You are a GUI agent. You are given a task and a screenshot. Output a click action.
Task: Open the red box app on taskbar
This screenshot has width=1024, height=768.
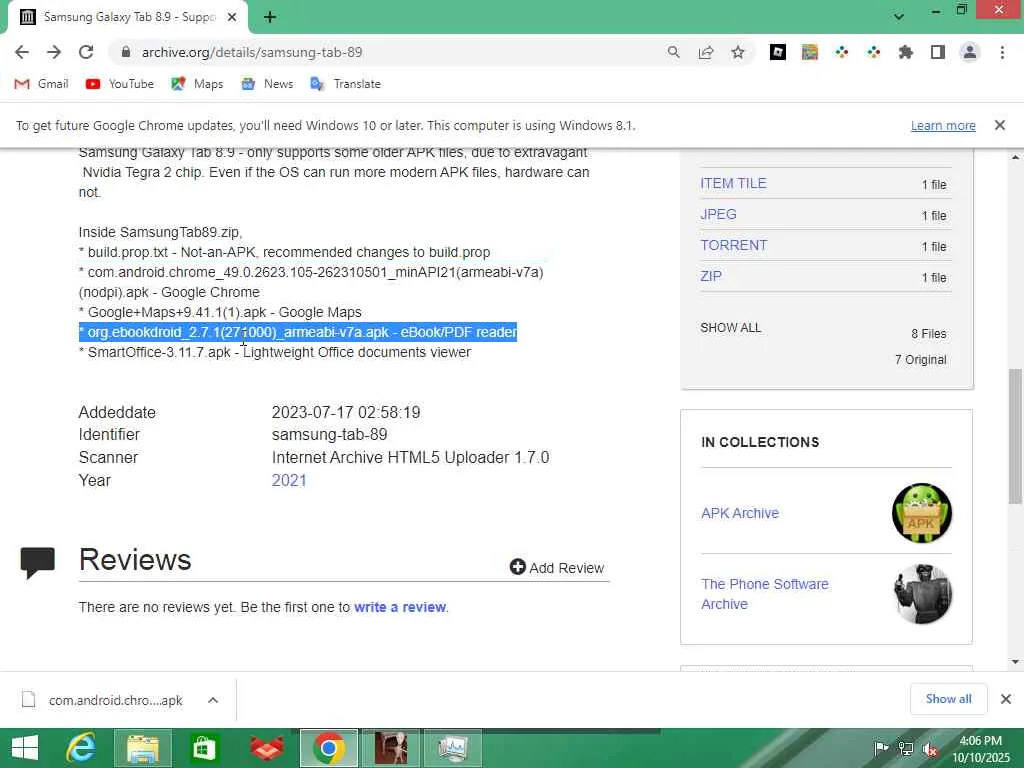tap(267, 748)
